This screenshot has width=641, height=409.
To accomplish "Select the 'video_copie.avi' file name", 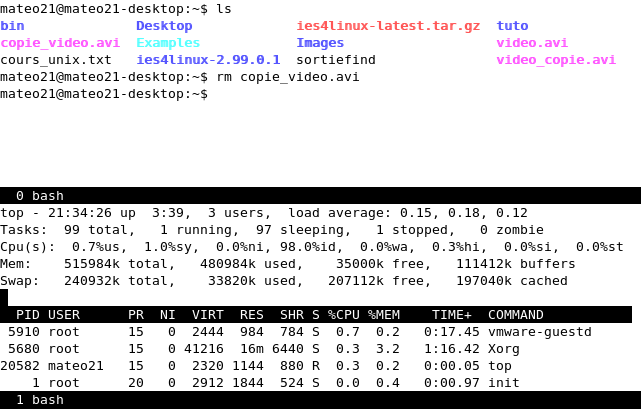I will click(556, 60).
